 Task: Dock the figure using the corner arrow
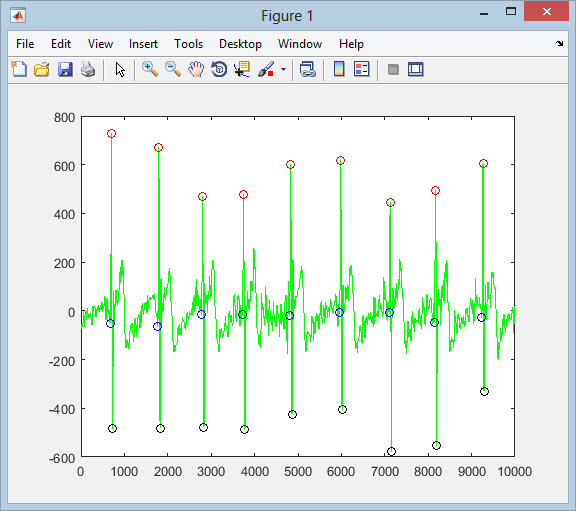coord(559,43)
